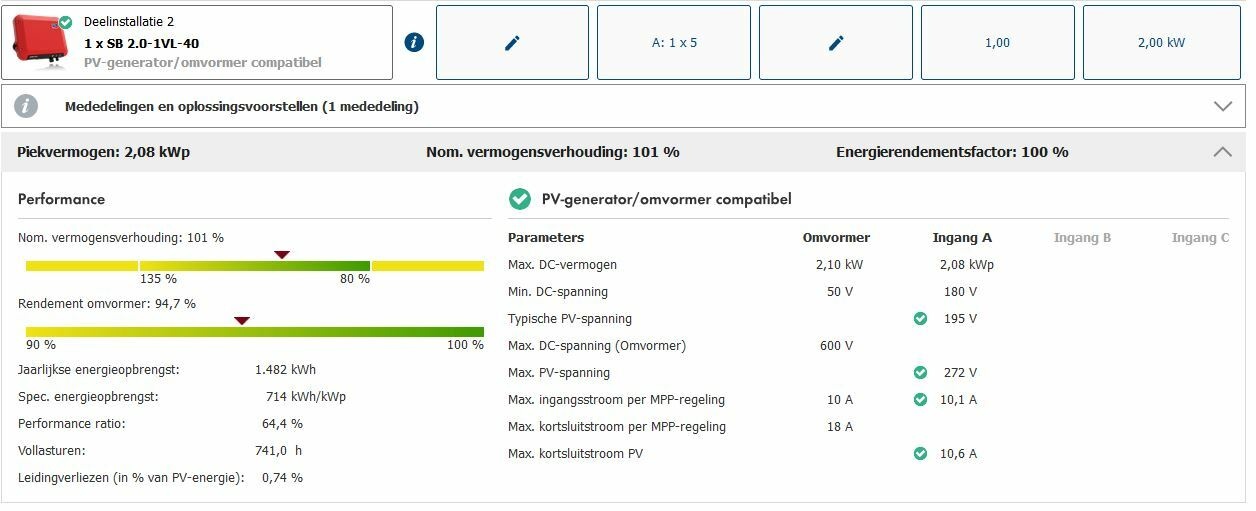Select the Deelinstallatie 2 card
This screenshot has width=1256, height=511.
click(x=197, y=43)
